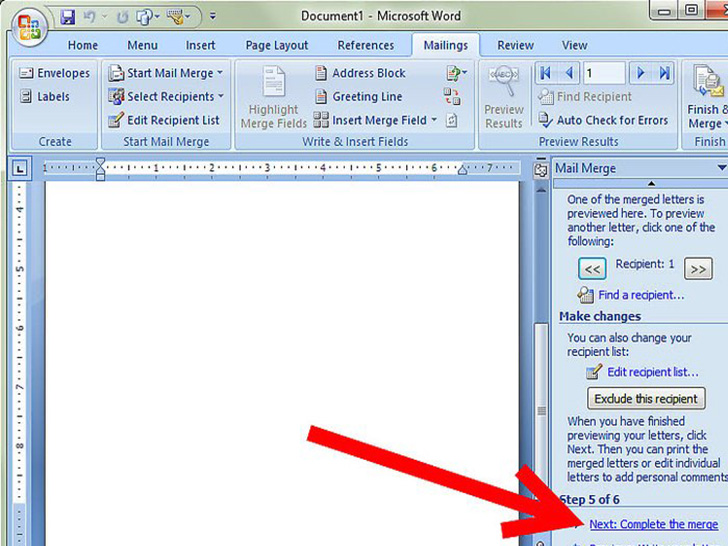Open Insert Merge Field dropdown arrow
The image size is (728, 546).
pos(434,120)
